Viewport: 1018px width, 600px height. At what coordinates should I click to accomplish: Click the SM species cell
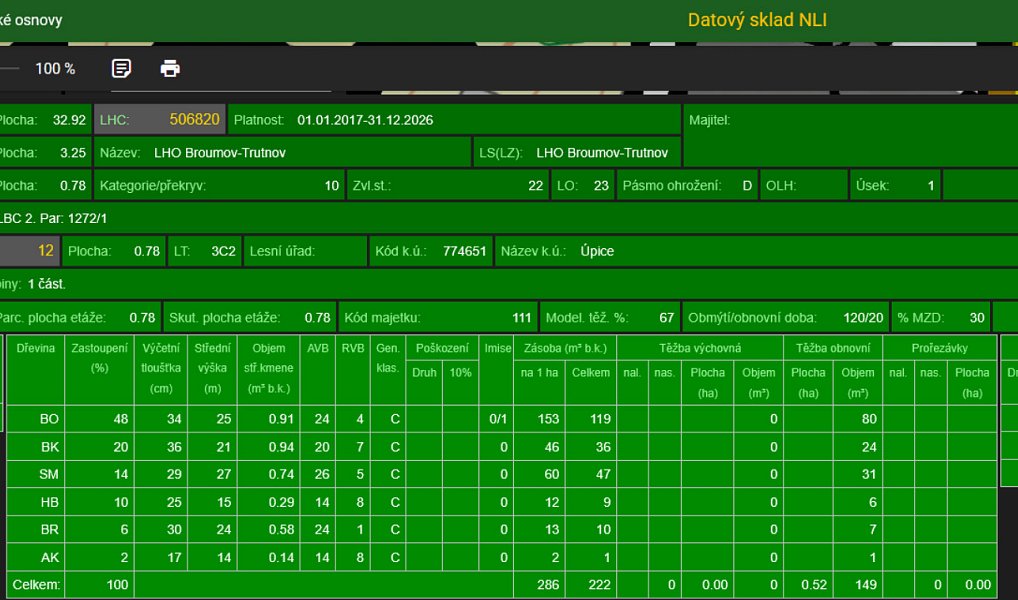pyautogui.click(x=36, y=474)
